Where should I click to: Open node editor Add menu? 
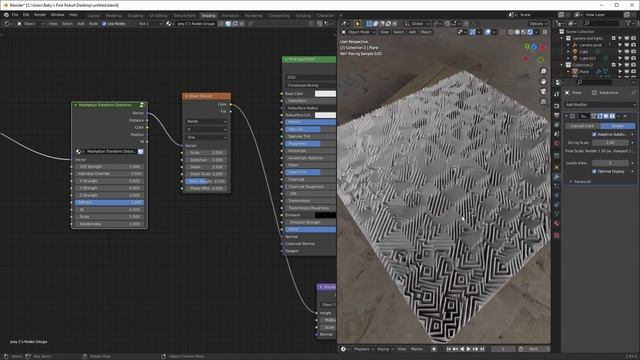click(81, 24)
